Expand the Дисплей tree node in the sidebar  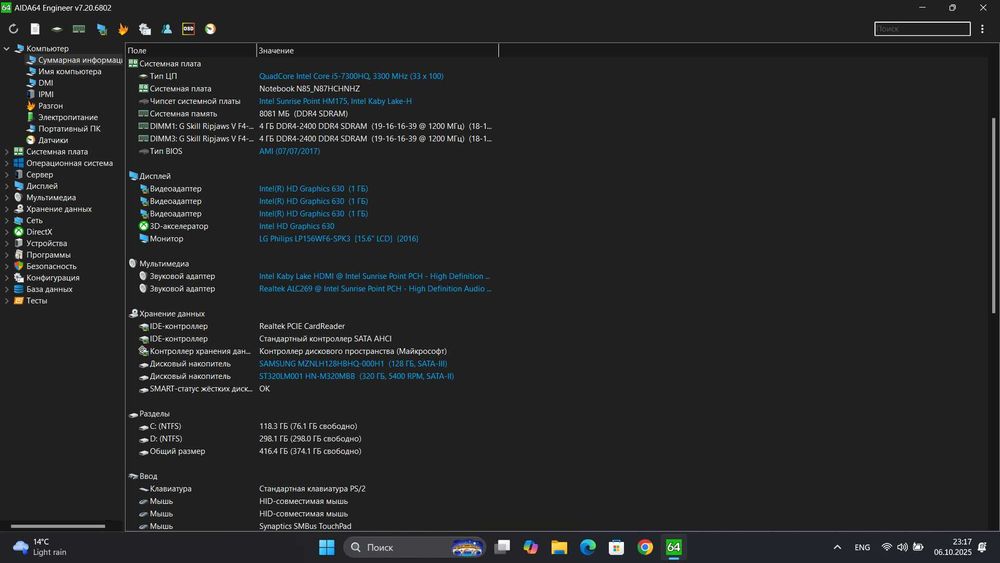pyautogui.click(x=6, y=186)
